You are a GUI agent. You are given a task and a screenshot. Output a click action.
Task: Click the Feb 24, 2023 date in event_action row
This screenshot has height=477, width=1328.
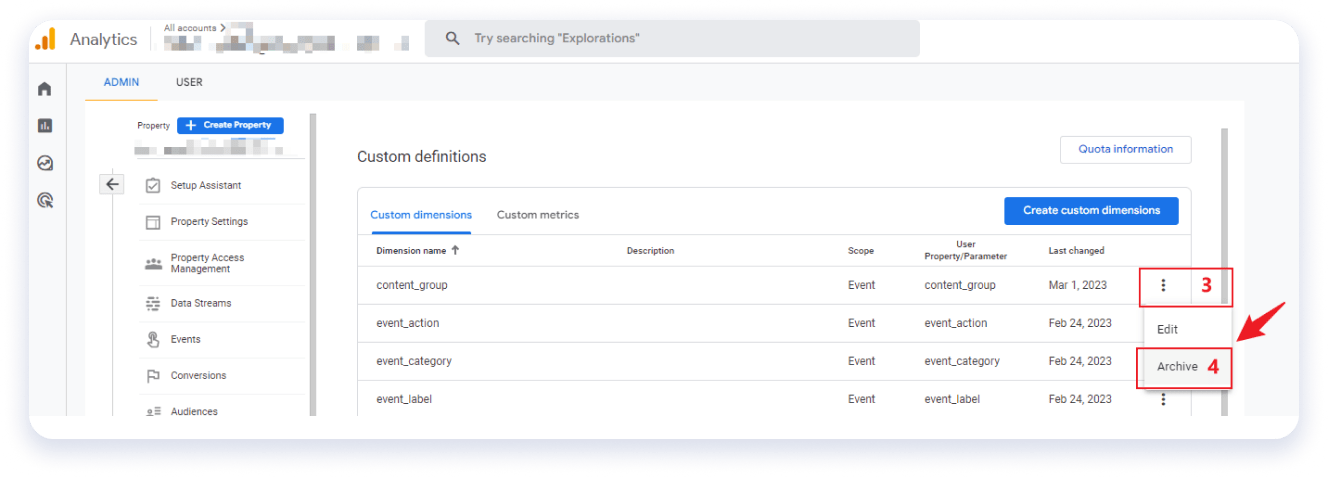click(1080, 323)
